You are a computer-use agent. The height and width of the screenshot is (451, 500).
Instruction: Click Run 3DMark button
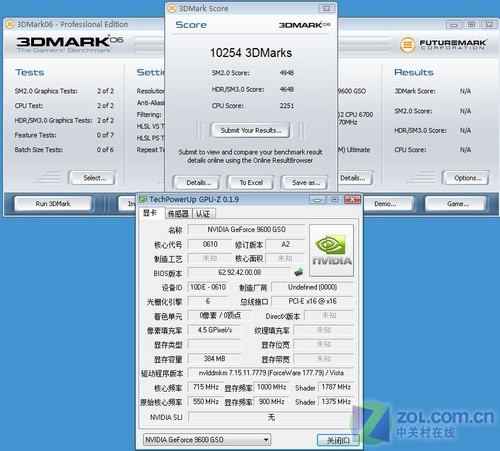click(x=53, y=204)
